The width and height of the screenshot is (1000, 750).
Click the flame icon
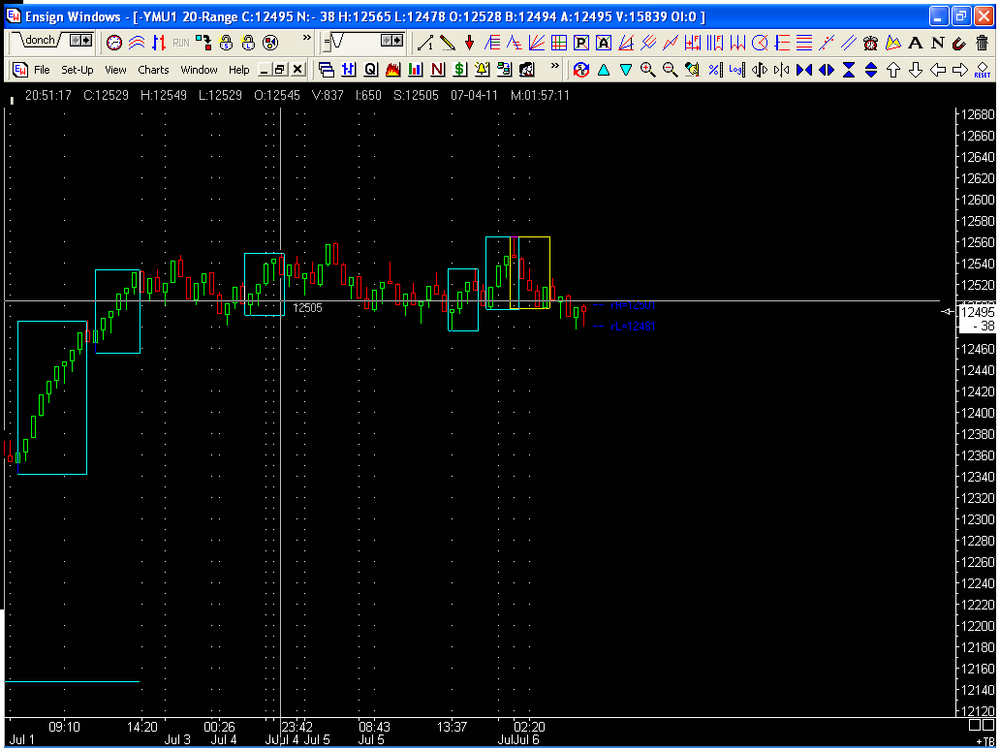(x=393, y=70)
